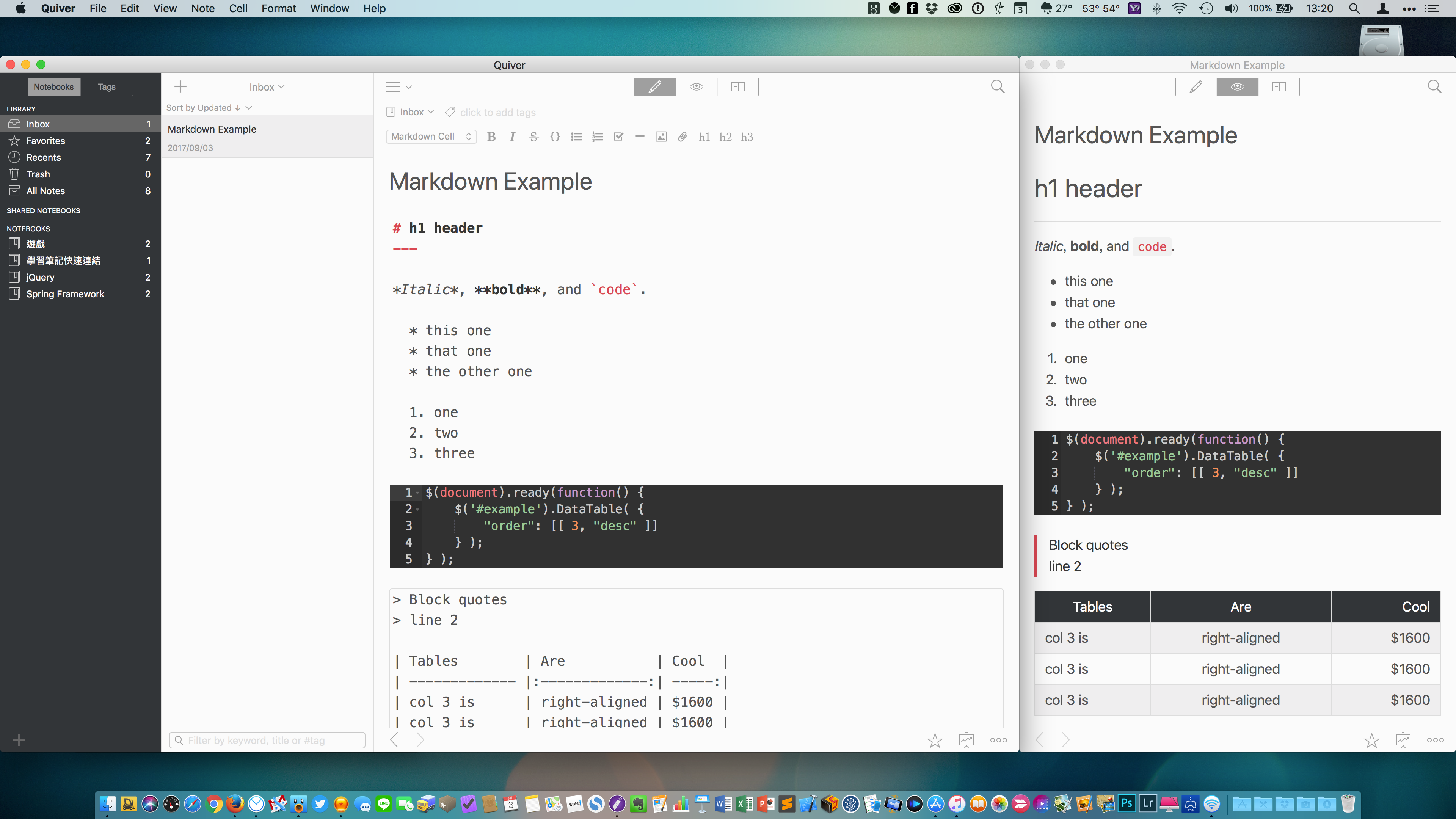Click to add tags link
This screenshot has width=1456, height=819.
pyautogui.click(x=497, y=113)
